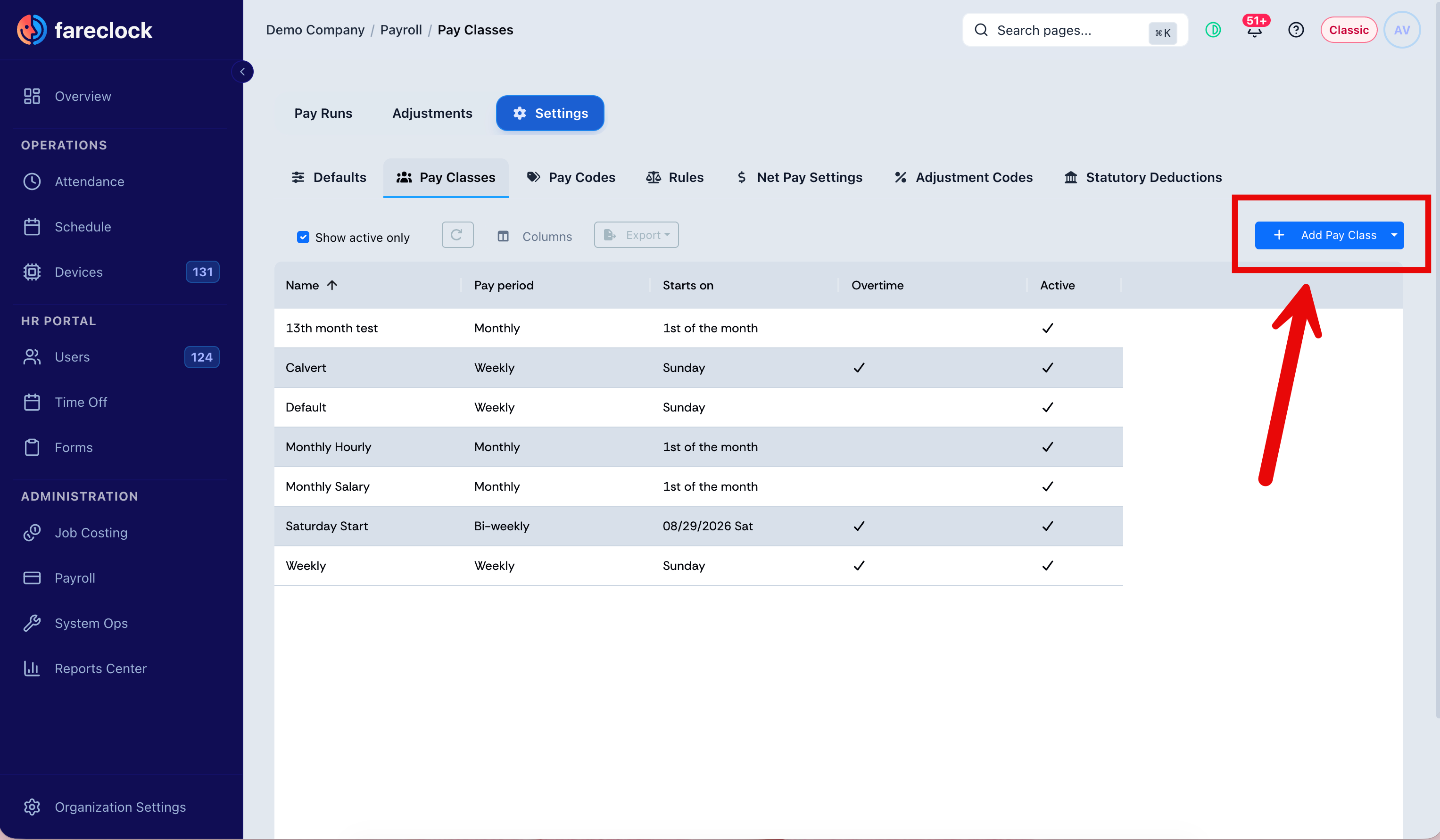
Task: Click the Add Pay Class button
Action: (x=1321, y=235)
